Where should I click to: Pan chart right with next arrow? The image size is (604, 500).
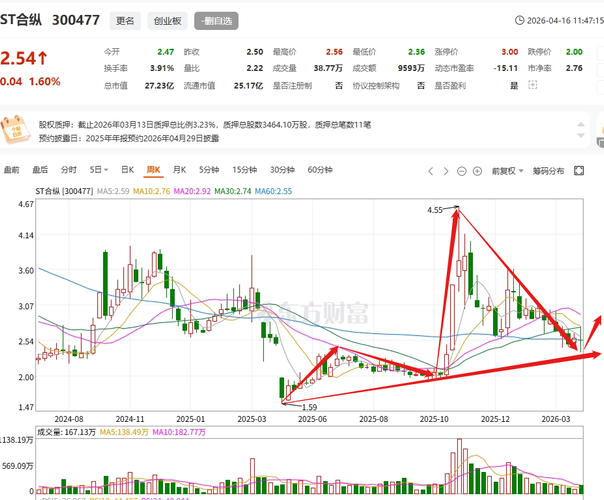coord(446,171)
